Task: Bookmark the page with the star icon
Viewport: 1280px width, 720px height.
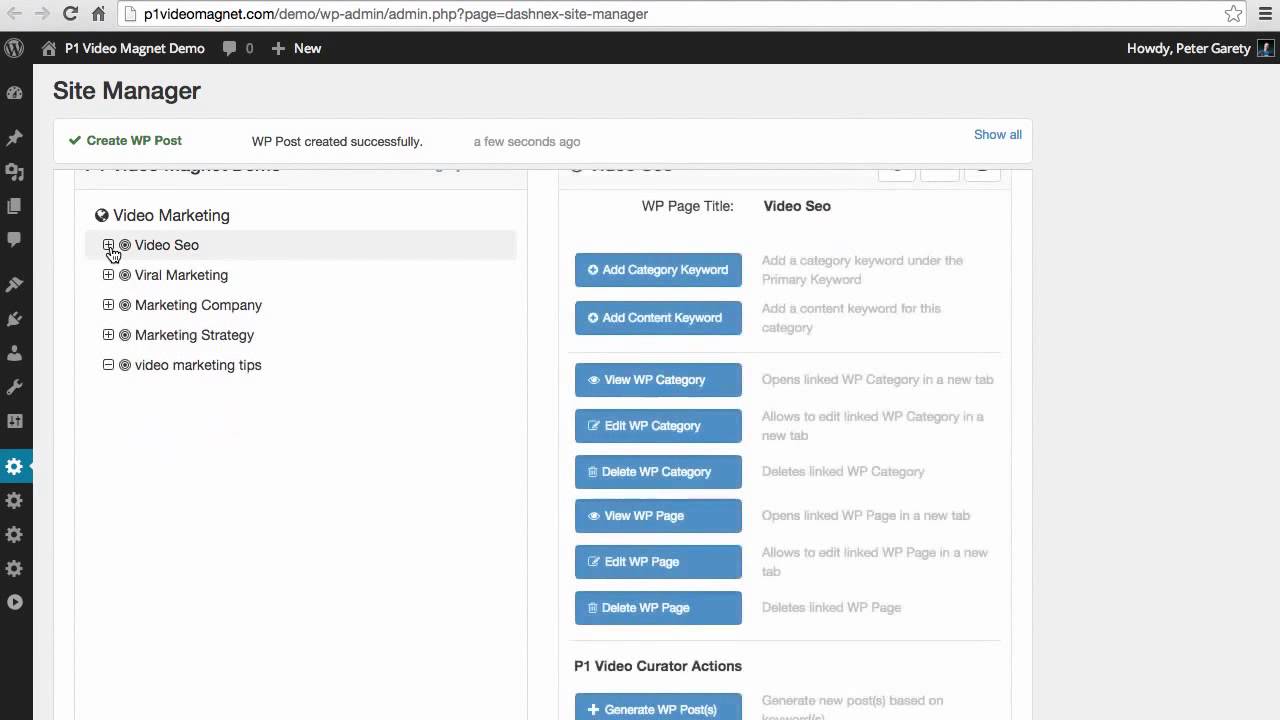Action: [1234, 14]
